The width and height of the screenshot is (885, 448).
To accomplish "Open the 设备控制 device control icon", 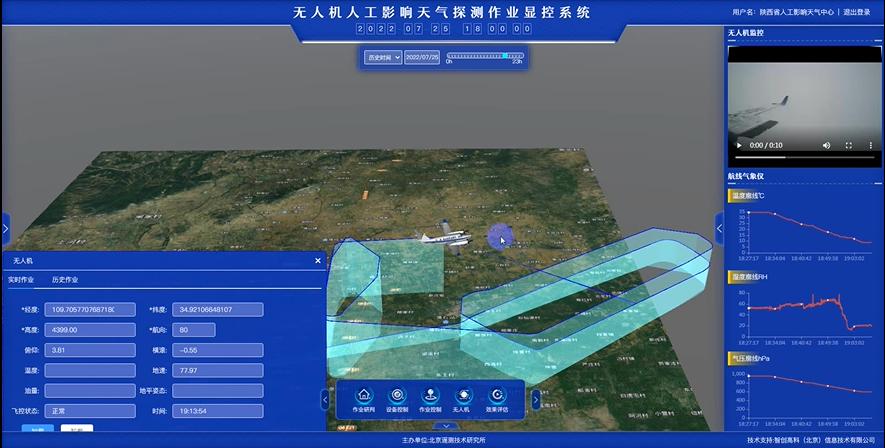I will coord(397,397).
